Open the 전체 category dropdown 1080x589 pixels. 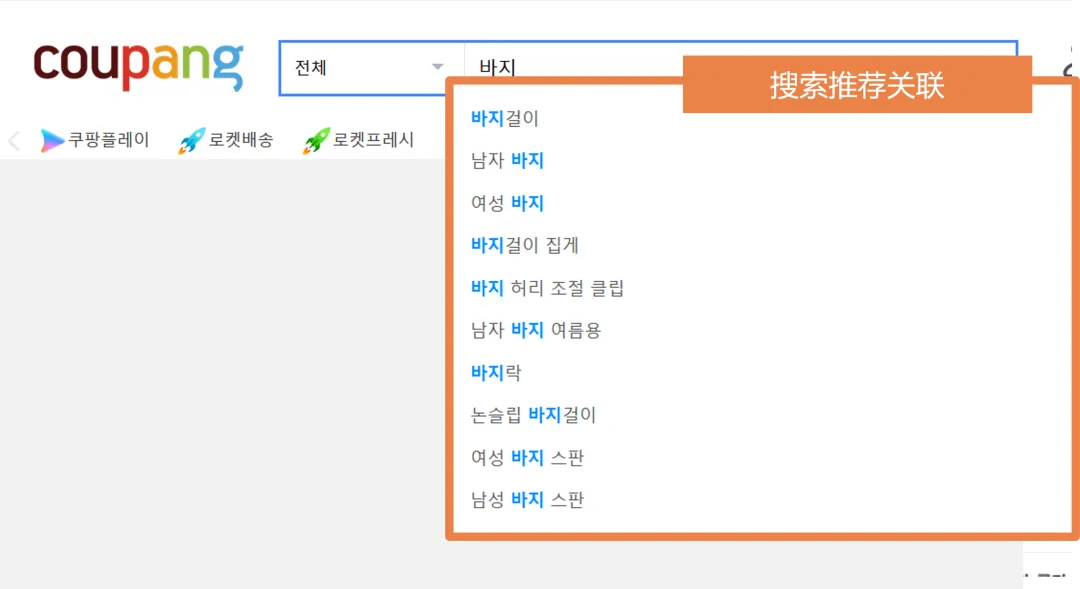coord(370,68)
